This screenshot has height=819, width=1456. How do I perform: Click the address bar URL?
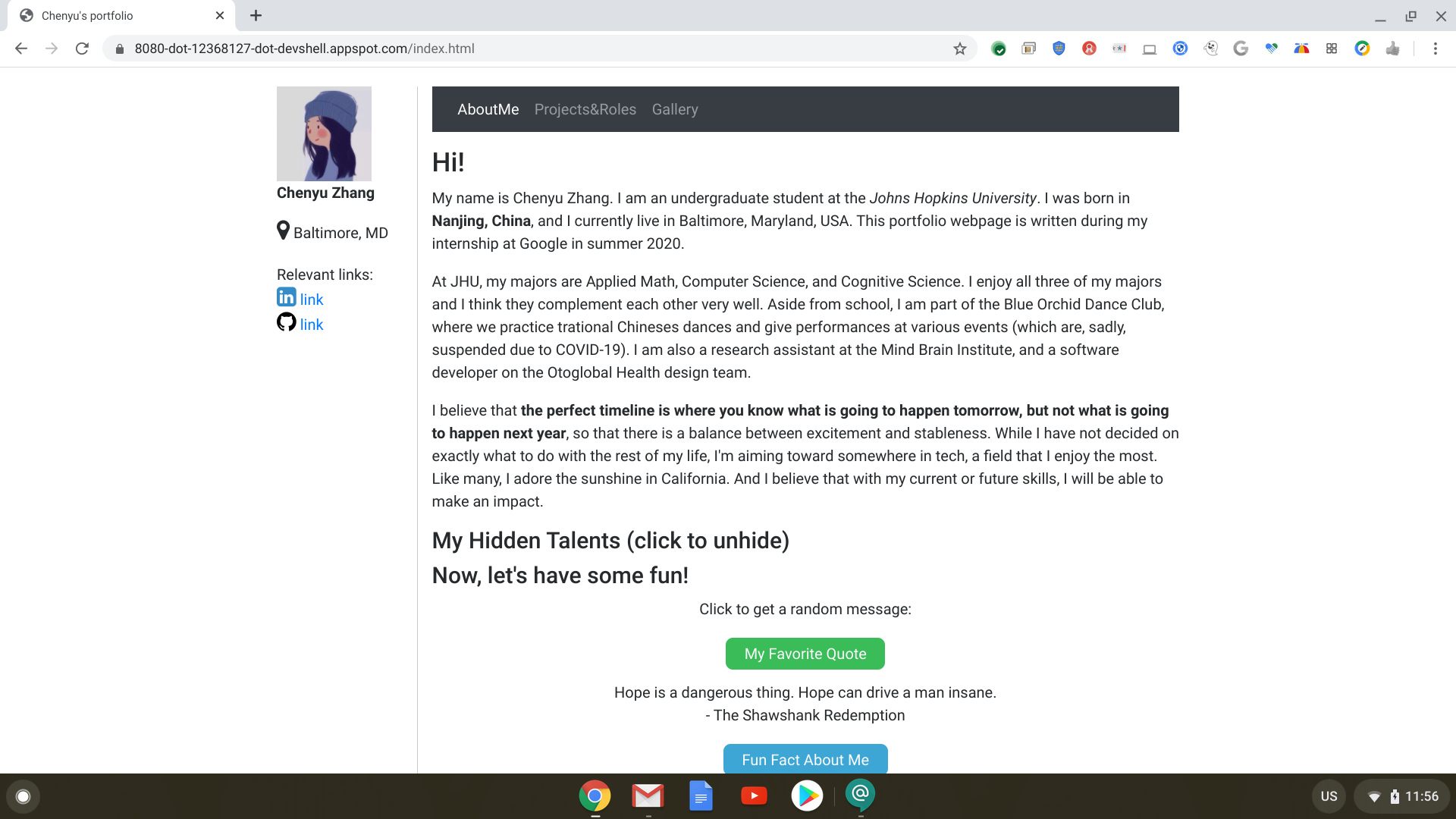click(x=304, y=49)
